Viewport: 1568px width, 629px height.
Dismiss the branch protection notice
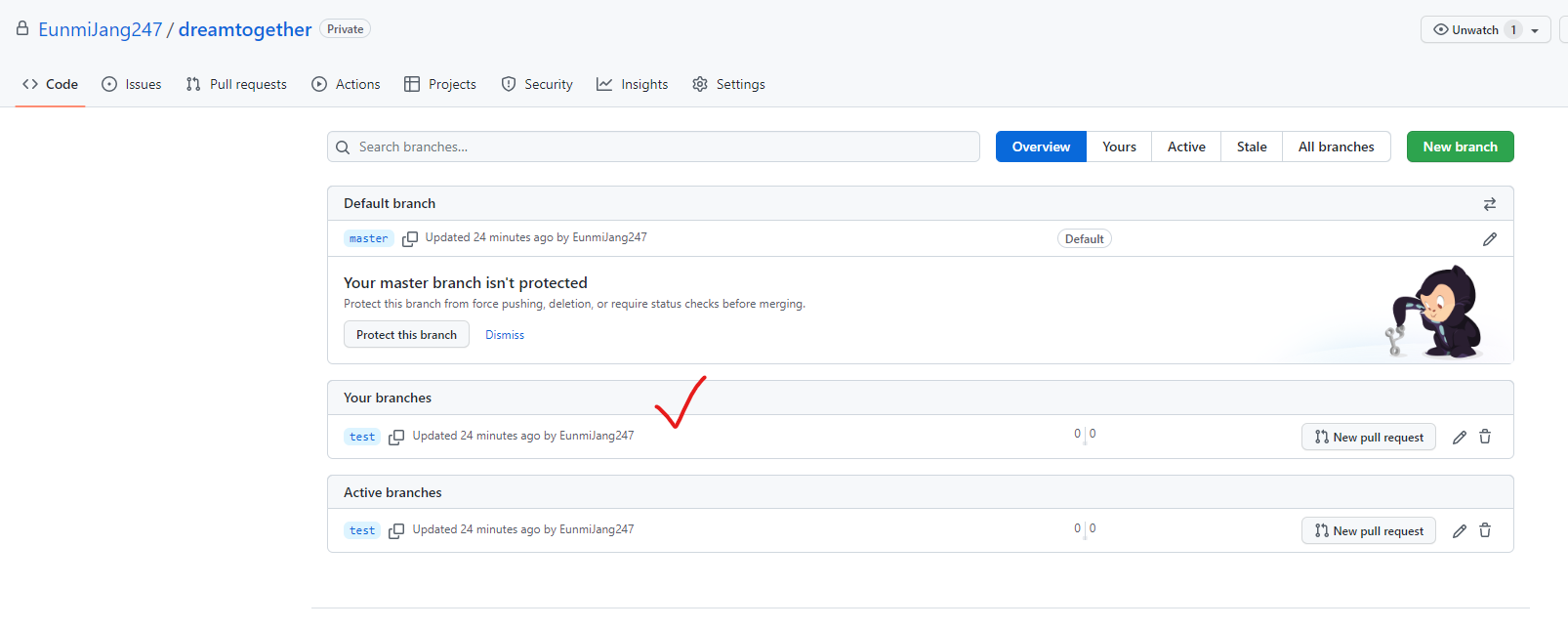point(505,335)
